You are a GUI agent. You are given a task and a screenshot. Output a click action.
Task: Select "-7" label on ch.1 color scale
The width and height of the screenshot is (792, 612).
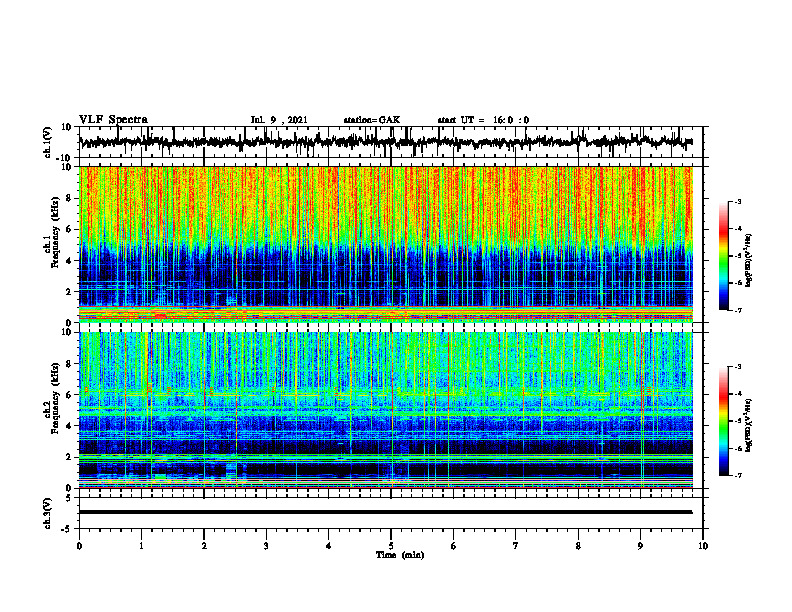[x=738, y=310]
